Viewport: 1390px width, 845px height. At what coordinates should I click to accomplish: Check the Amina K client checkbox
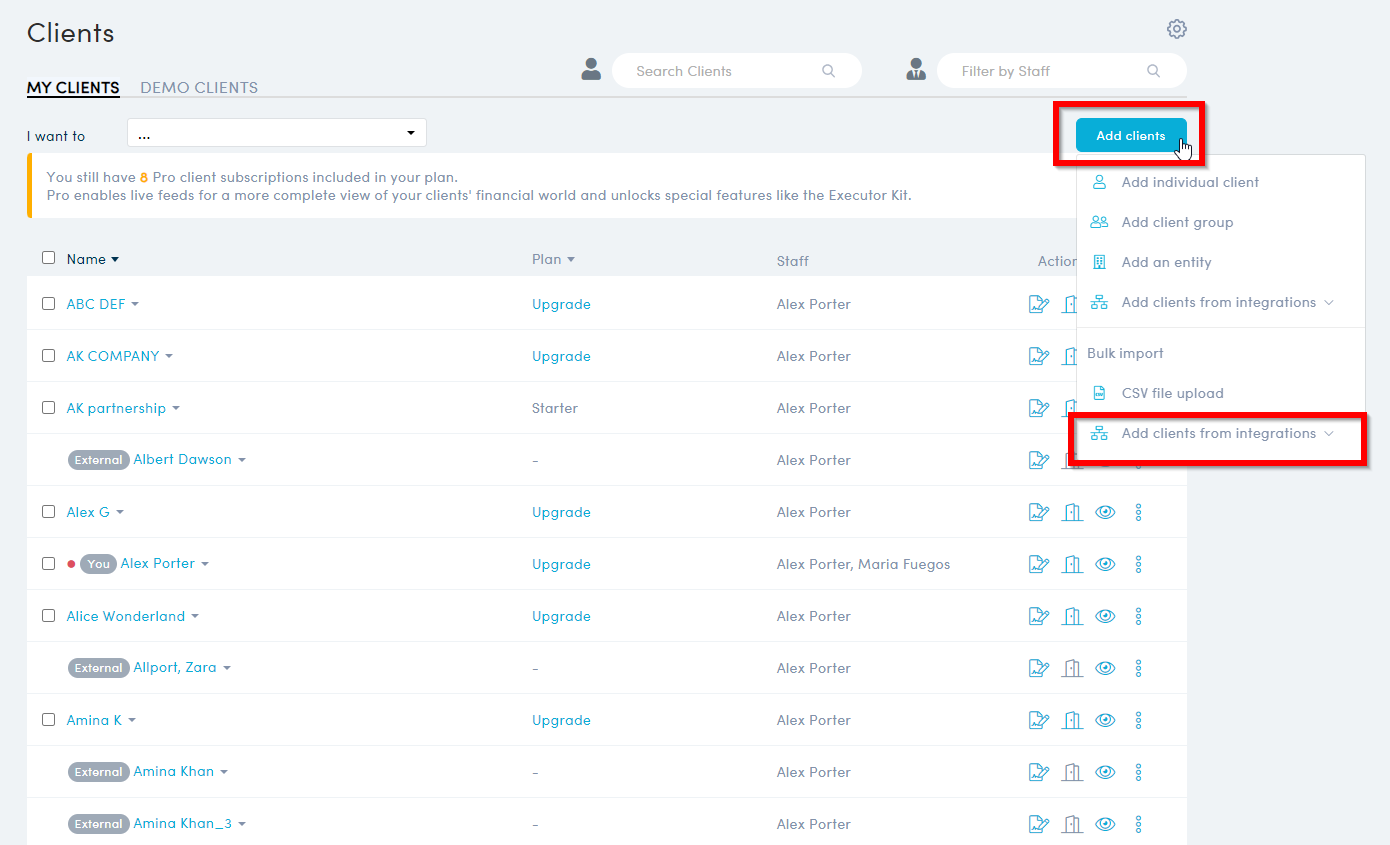(48, 719)
